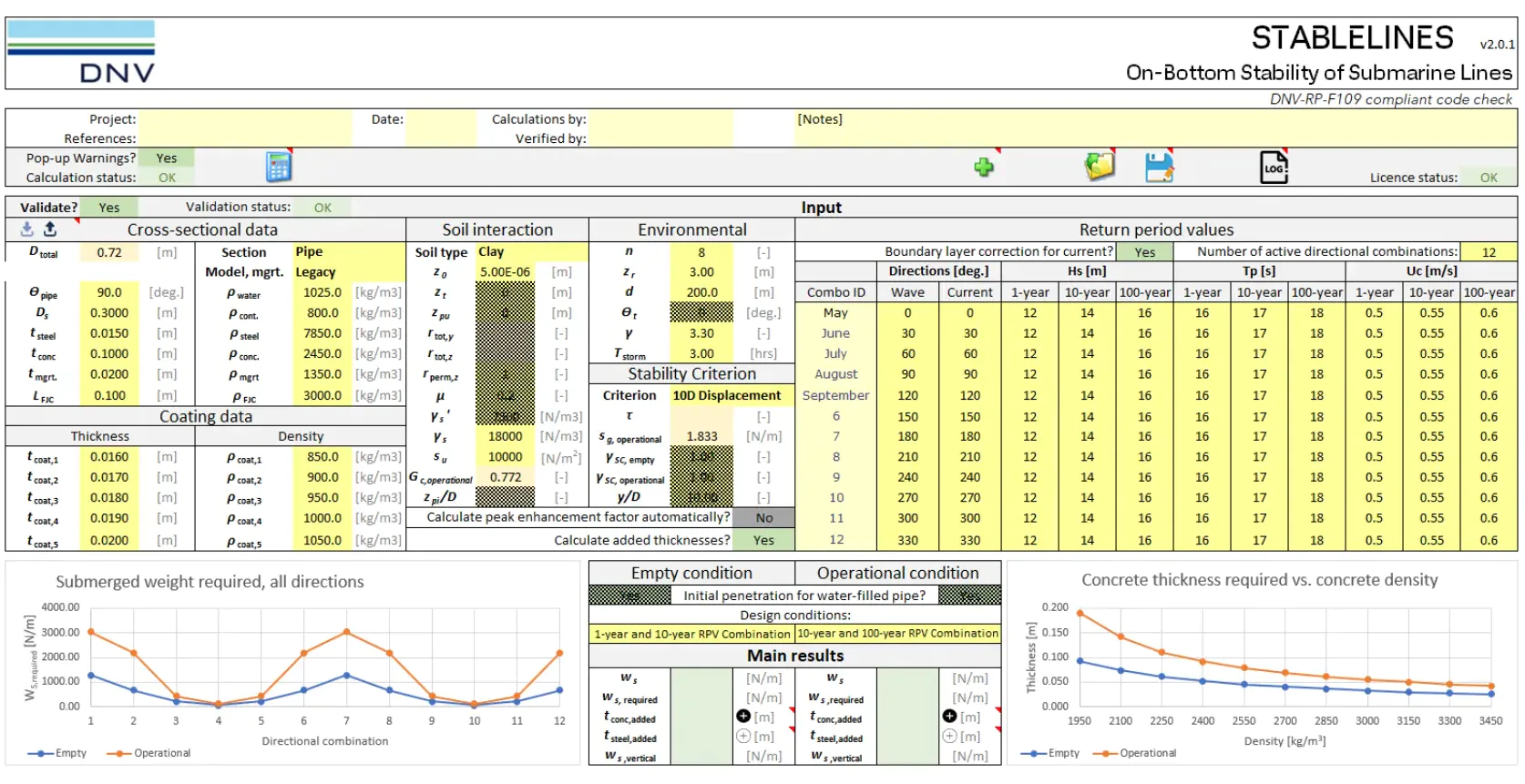Click the Date input field
The height and width of the screenshot is (784, 1525).
441,119
